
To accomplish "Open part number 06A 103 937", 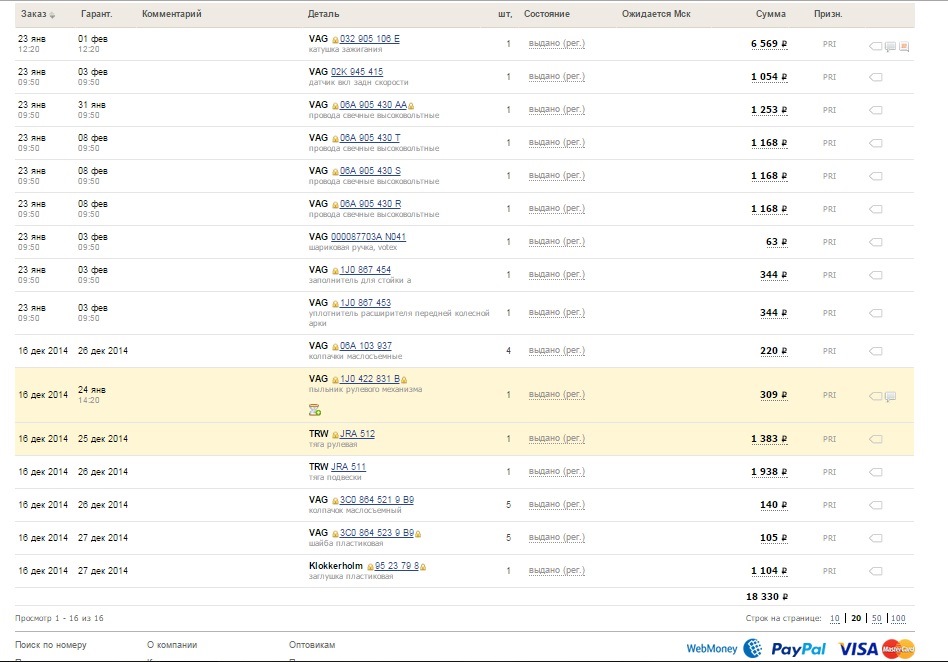I will pyautogui.click(x=366, y=346).
